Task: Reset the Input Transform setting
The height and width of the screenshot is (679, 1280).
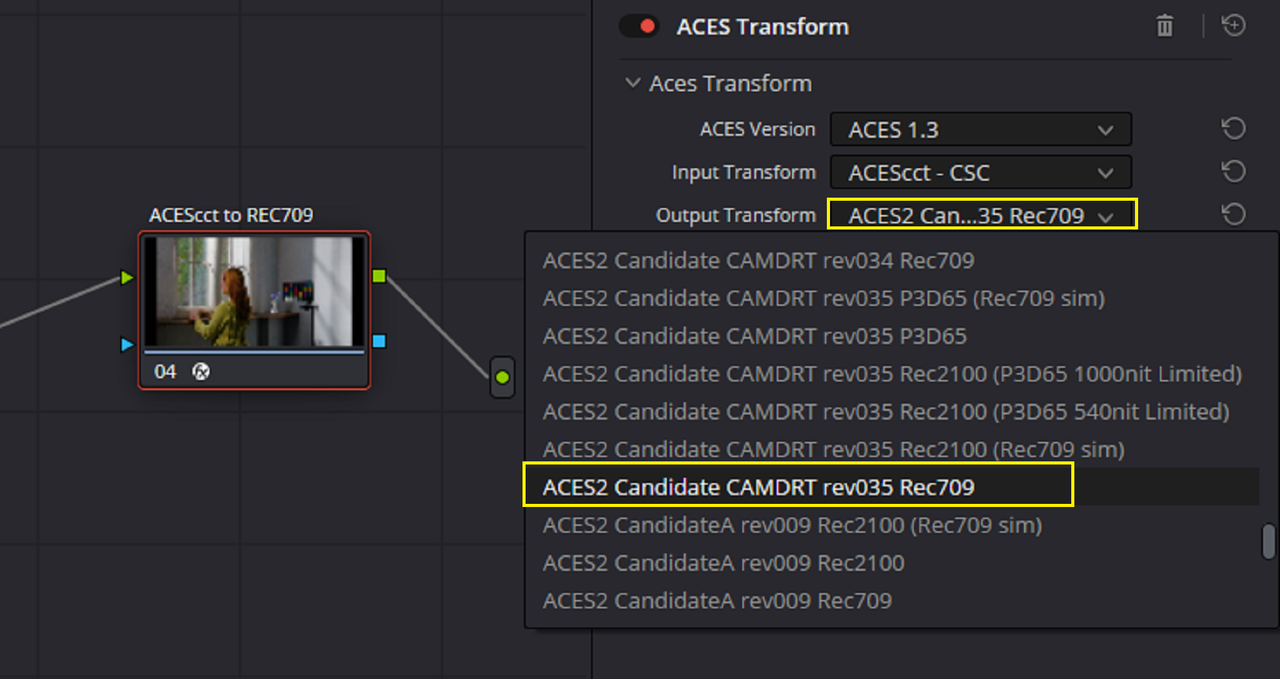Action: click(x=1234, y=172)
